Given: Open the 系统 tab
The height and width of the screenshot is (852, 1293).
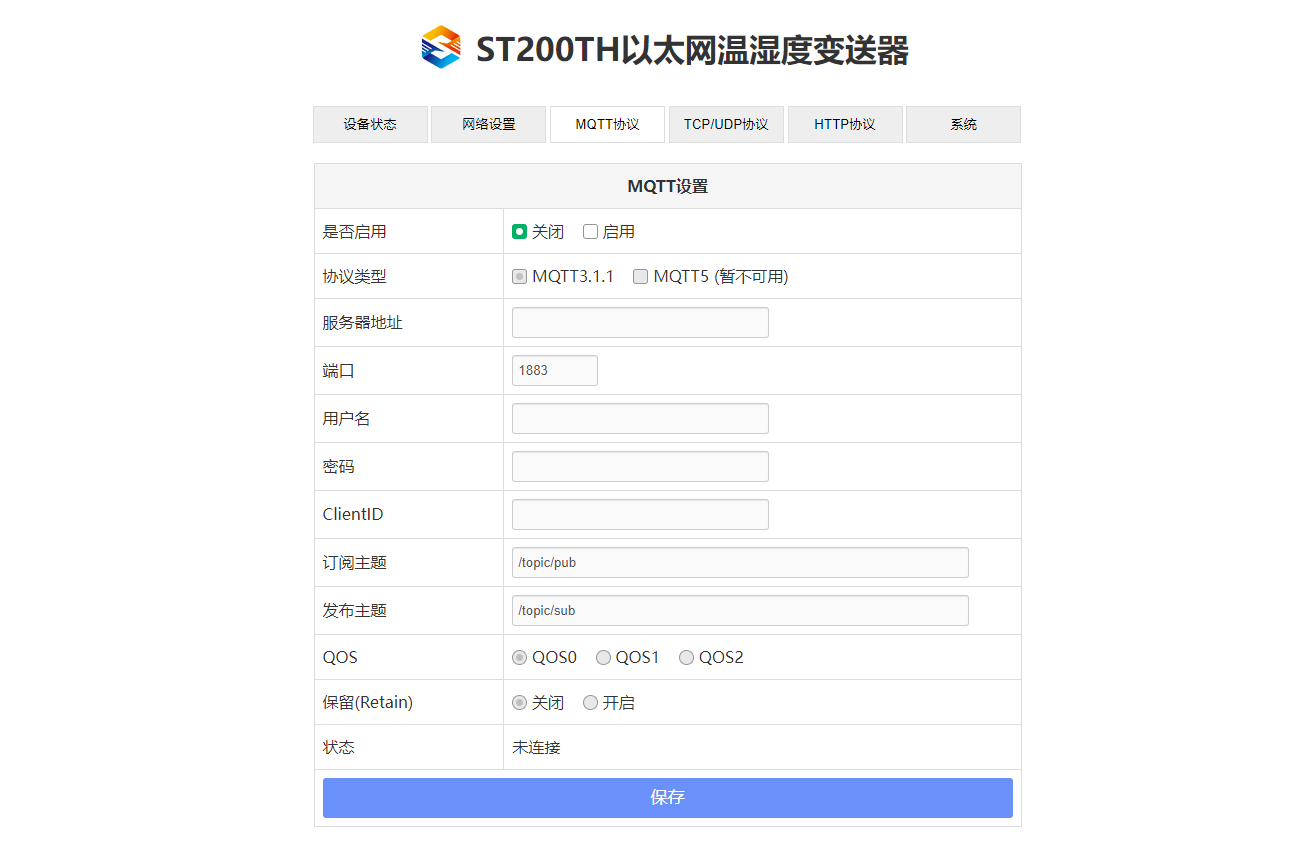Looking at the screenshot, I should coord(963,125).
